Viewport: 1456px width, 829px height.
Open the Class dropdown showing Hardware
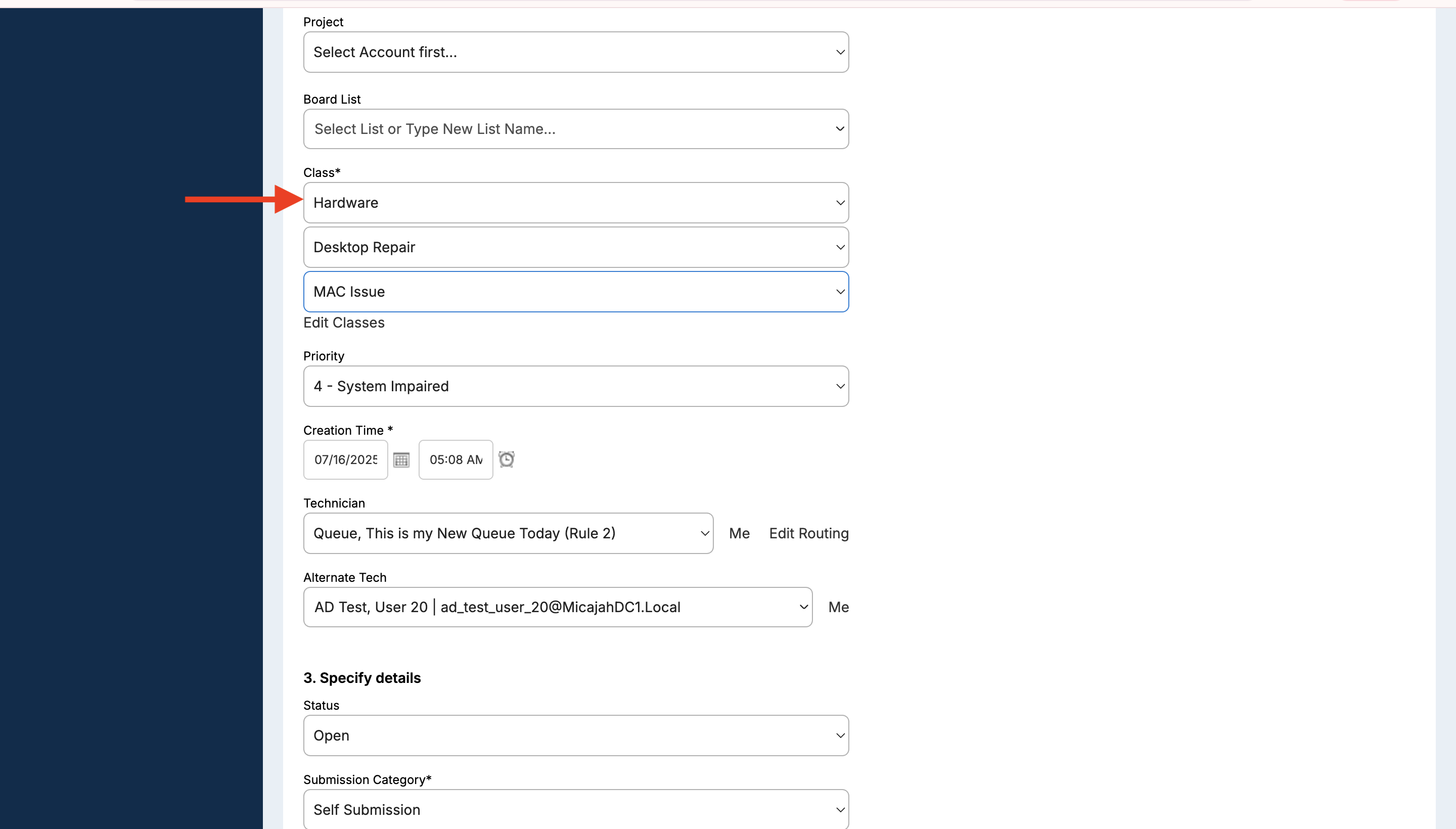pyautogui.click(x=575, y=203)
